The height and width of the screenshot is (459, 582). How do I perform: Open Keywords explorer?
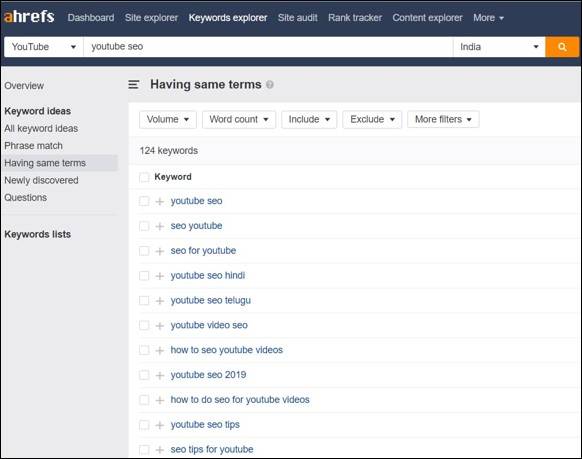click(x=228, y=18)
